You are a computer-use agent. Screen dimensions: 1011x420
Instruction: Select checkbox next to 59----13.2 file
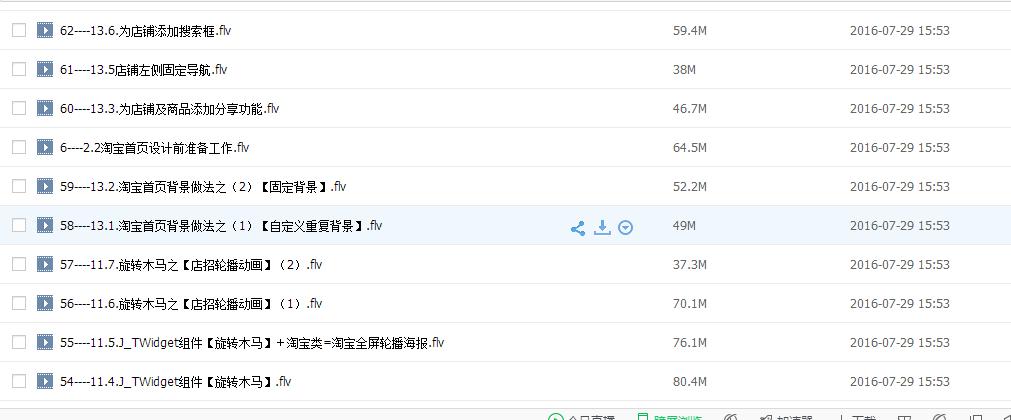coord(19,186)
